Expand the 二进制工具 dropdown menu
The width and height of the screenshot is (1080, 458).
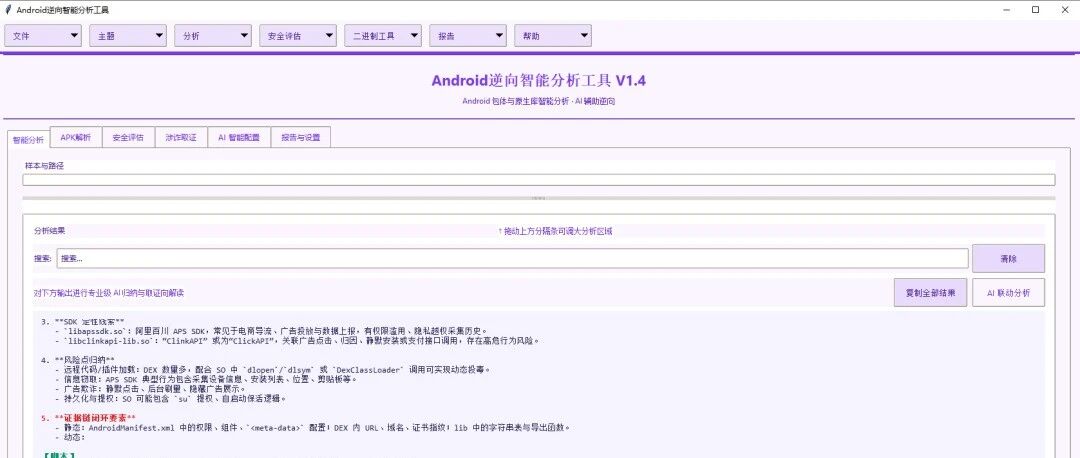382,36
